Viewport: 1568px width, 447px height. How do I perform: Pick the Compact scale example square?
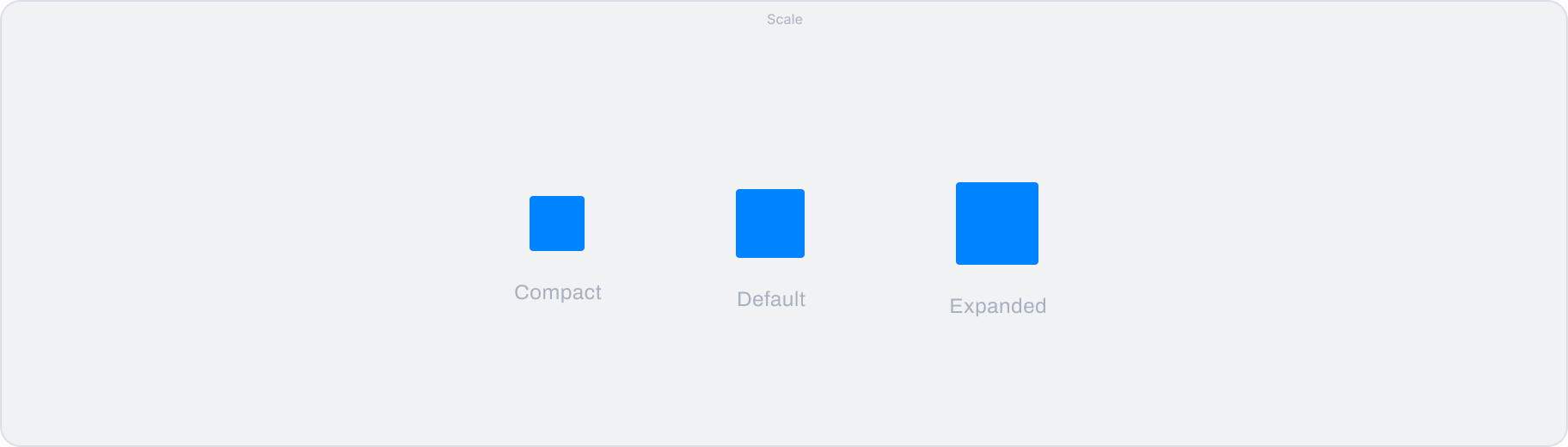click(x=557, y=223)
